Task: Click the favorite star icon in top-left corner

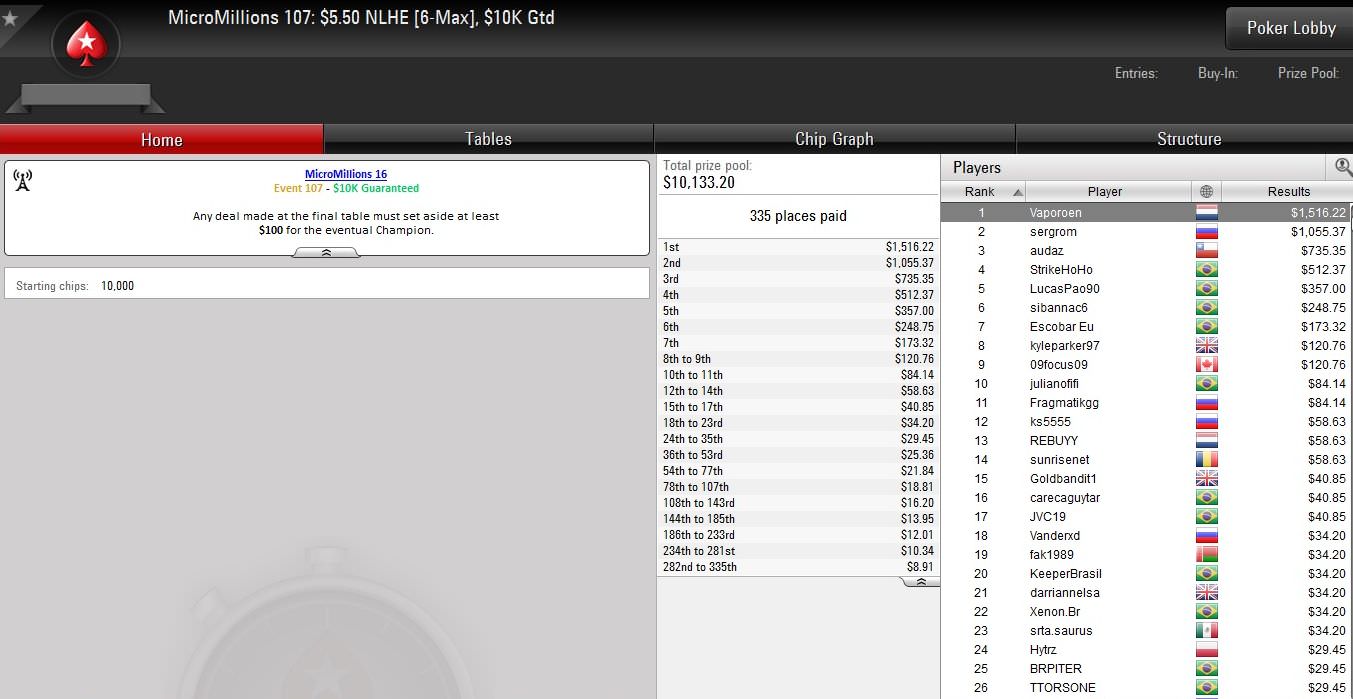Action: [10, 18]
